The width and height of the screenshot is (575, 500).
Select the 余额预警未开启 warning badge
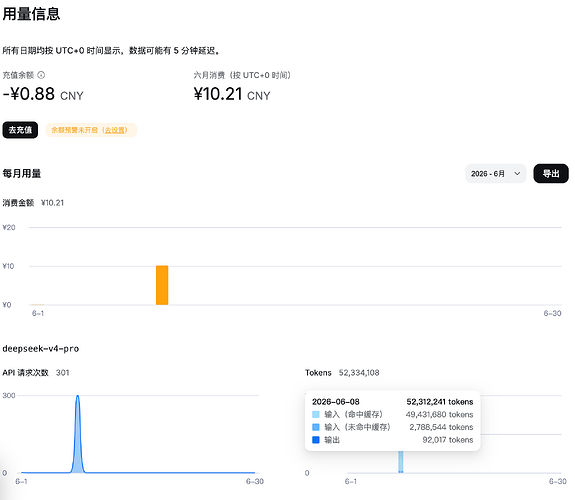click(91, 130)
